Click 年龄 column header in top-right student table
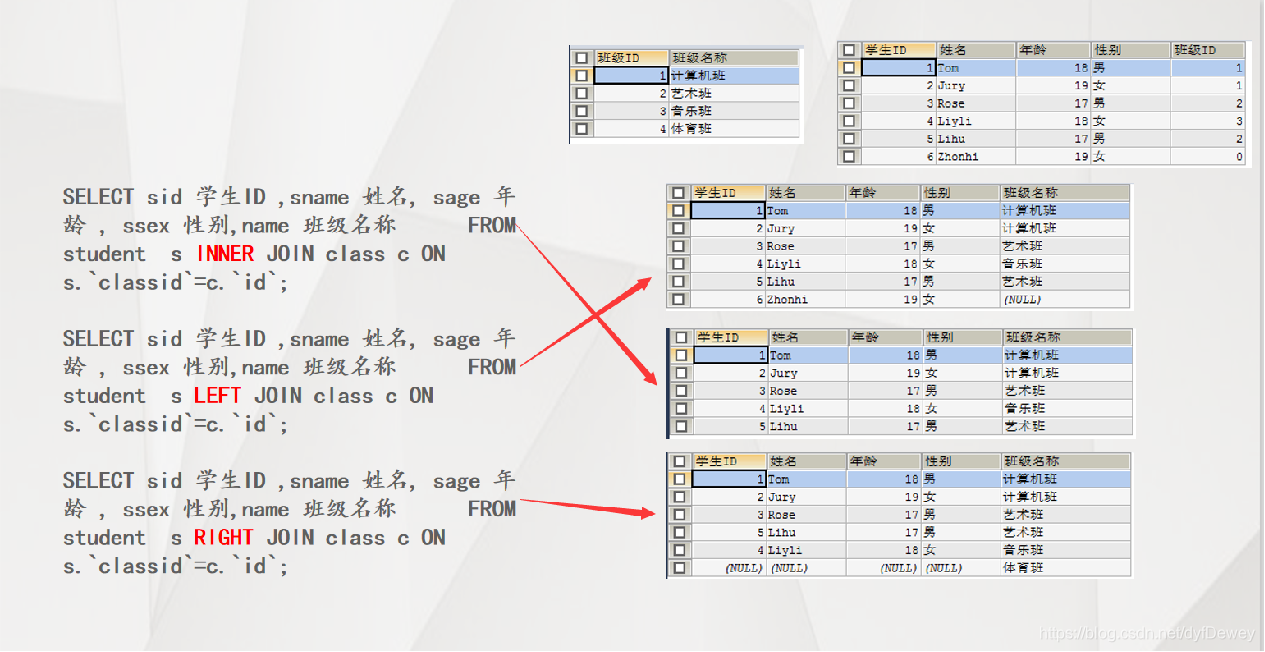1265x652 pixels. pos(1053,50)
